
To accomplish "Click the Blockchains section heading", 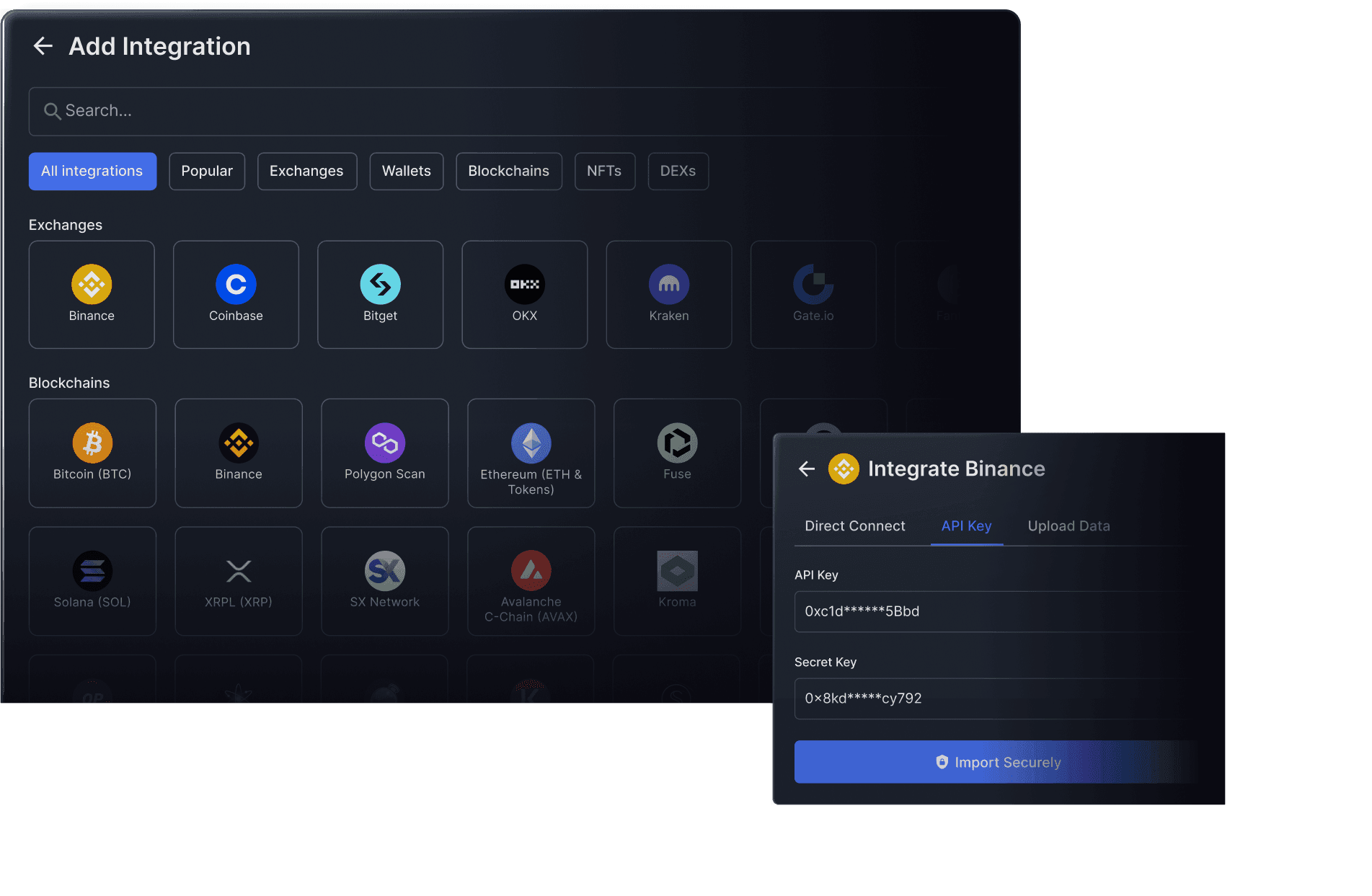I will (69, 383).
